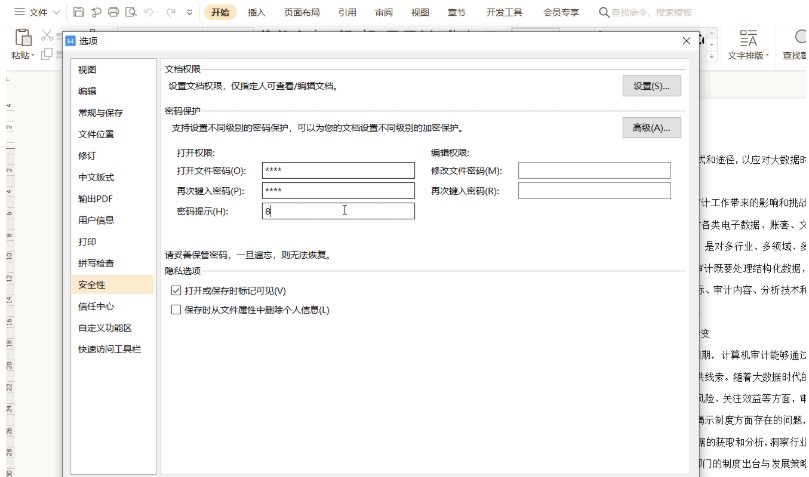Click the 文字排版 text layout icon
This screenshot has height=477, width=809.
747,38
